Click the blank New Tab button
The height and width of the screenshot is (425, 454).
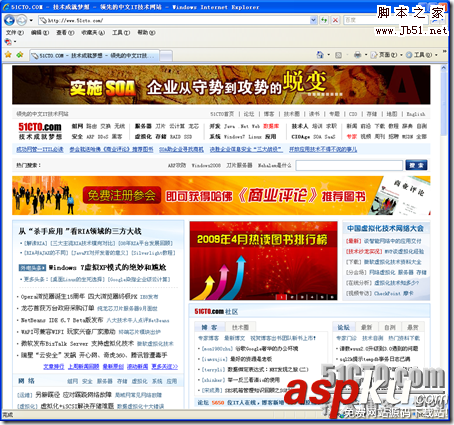click(166, 56)
